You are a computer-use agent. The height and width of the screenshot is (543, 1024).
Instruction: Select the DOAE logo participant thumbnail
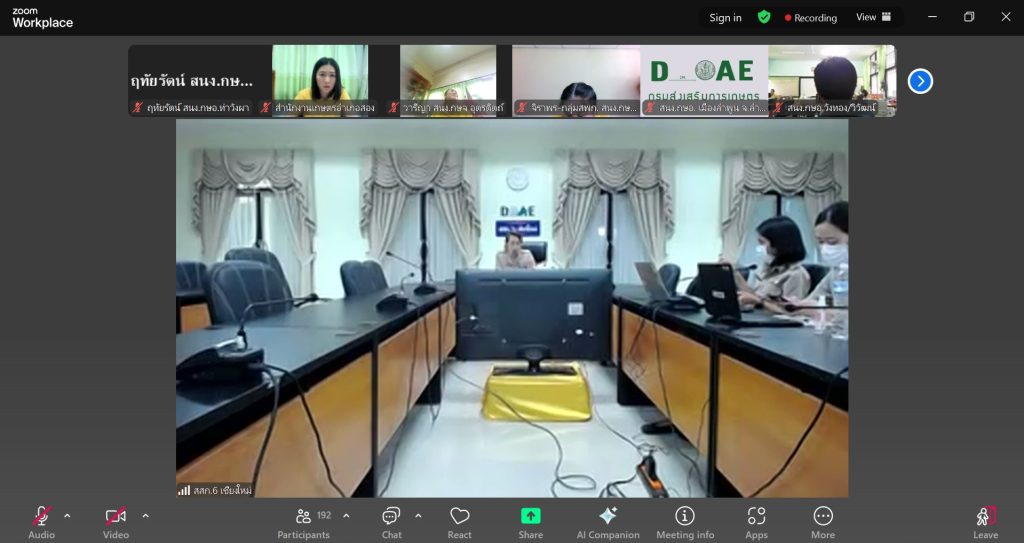tap(704, 80)
